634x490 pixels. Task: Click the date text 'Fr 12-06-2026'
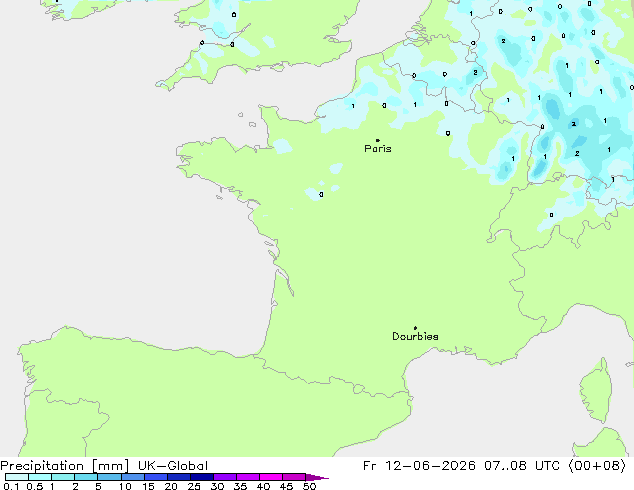(x=419, y=466)
